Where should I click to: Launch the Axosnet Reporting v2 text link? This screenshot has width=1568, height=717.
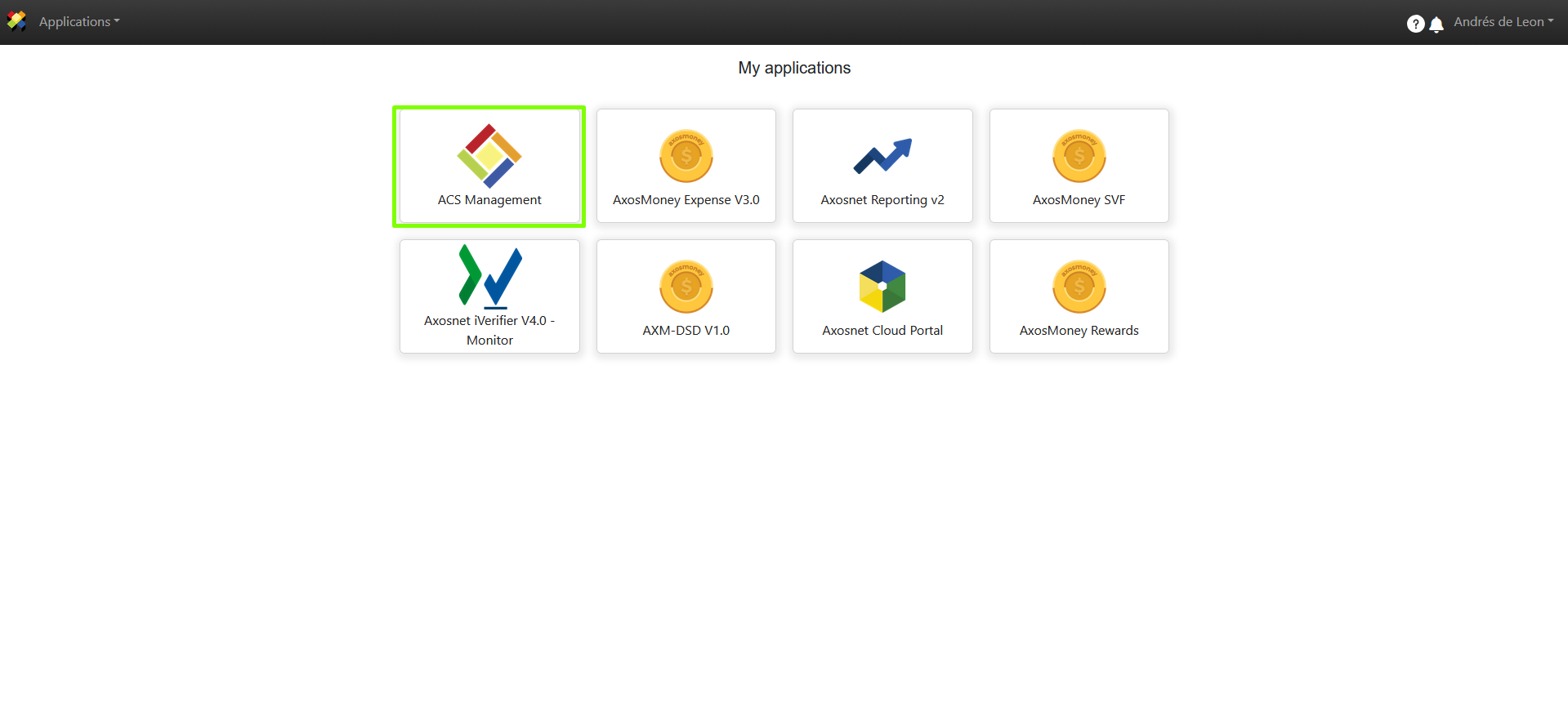coord(882,200)
